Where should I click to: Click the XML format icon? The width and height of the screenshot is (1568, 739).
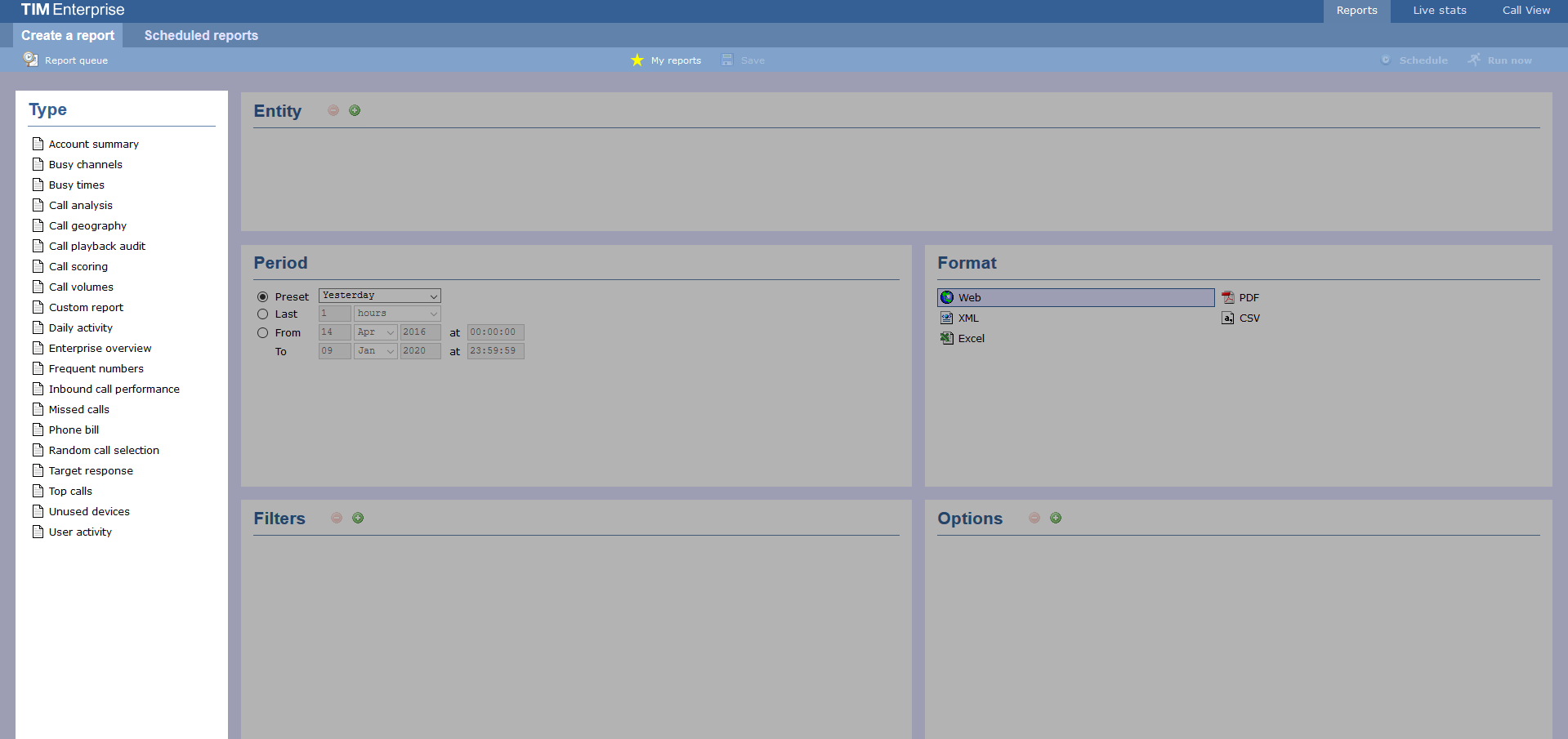(x=947, y=318)
